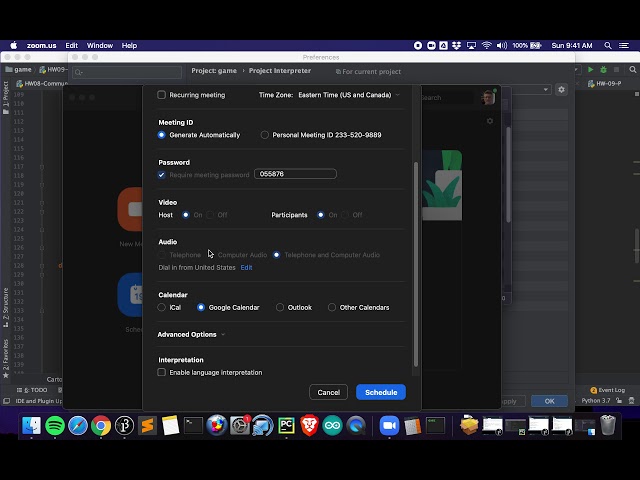Launch Sublime Text from the dock
The width and height of the screenshot is (640, 480).
[x=147, y=426]
